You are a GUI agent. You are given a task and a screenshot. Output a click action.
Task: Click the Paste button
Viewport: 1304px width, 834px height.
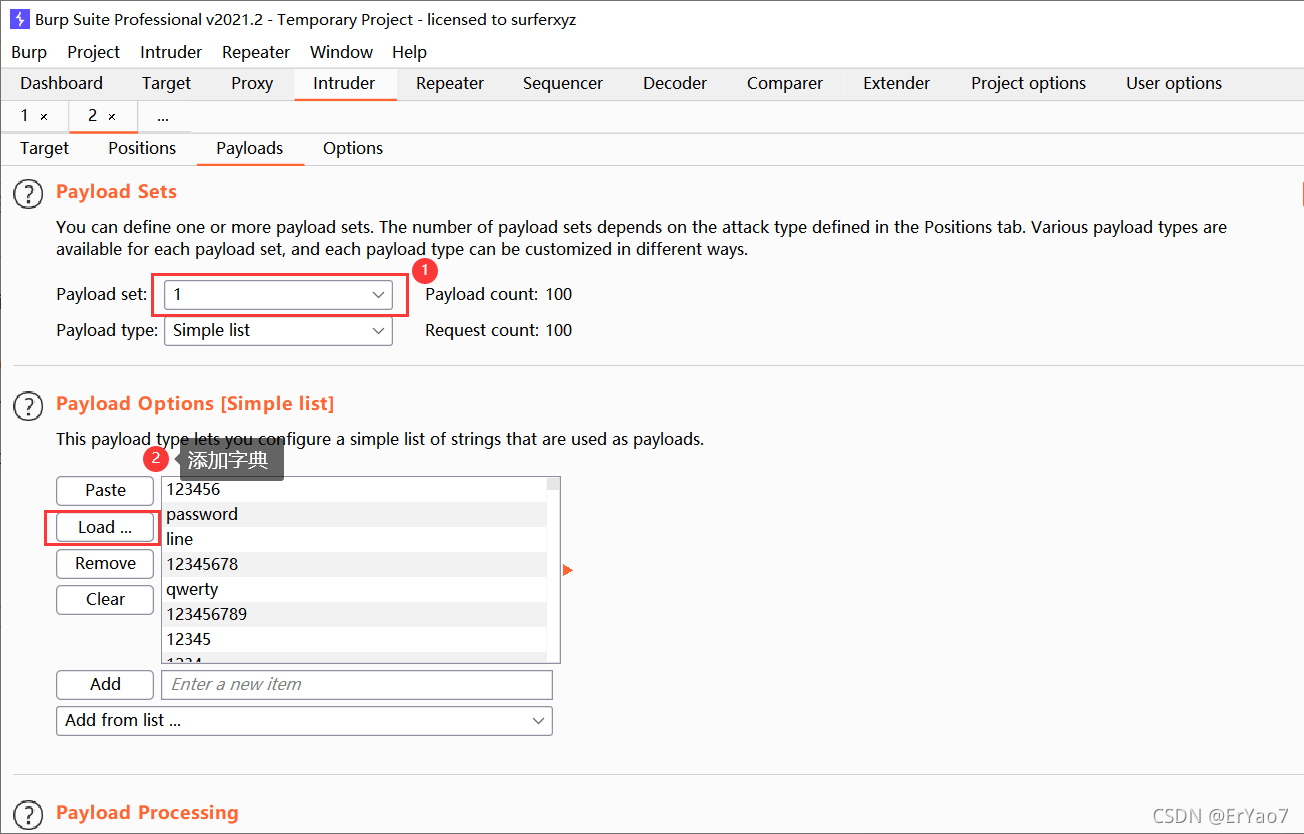(x=105, y=490)
